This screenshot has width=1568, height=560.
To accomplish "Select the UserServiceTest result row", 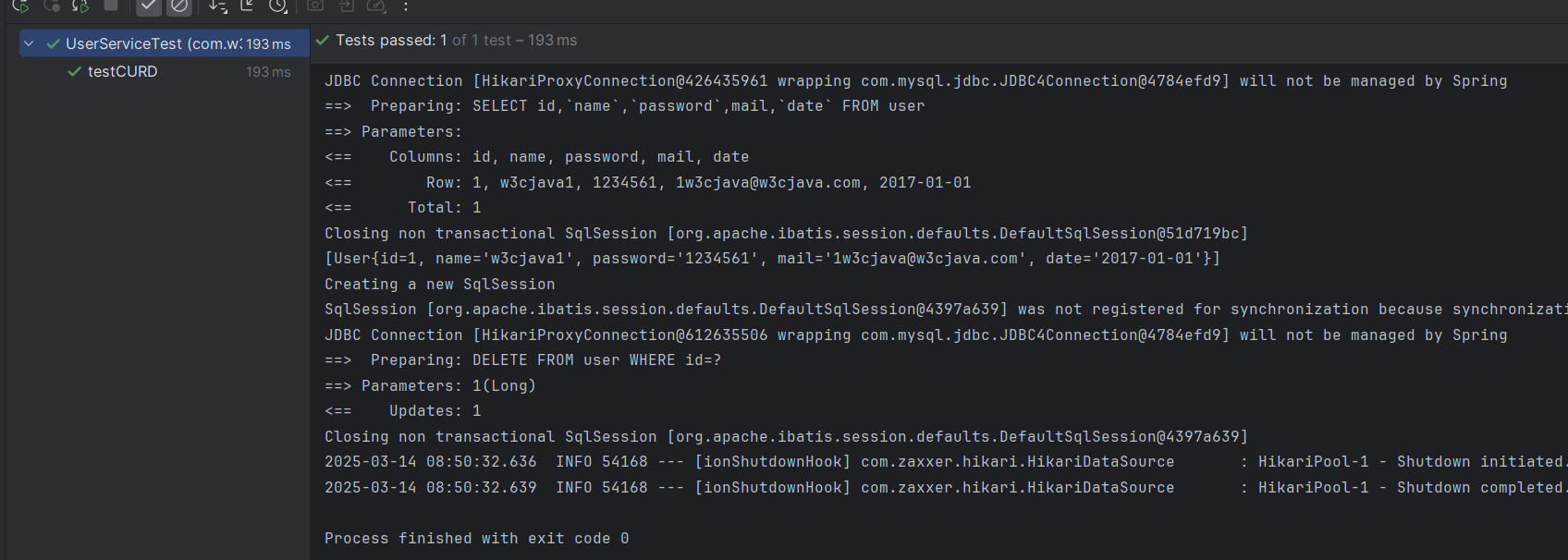I will click(165, 43).
